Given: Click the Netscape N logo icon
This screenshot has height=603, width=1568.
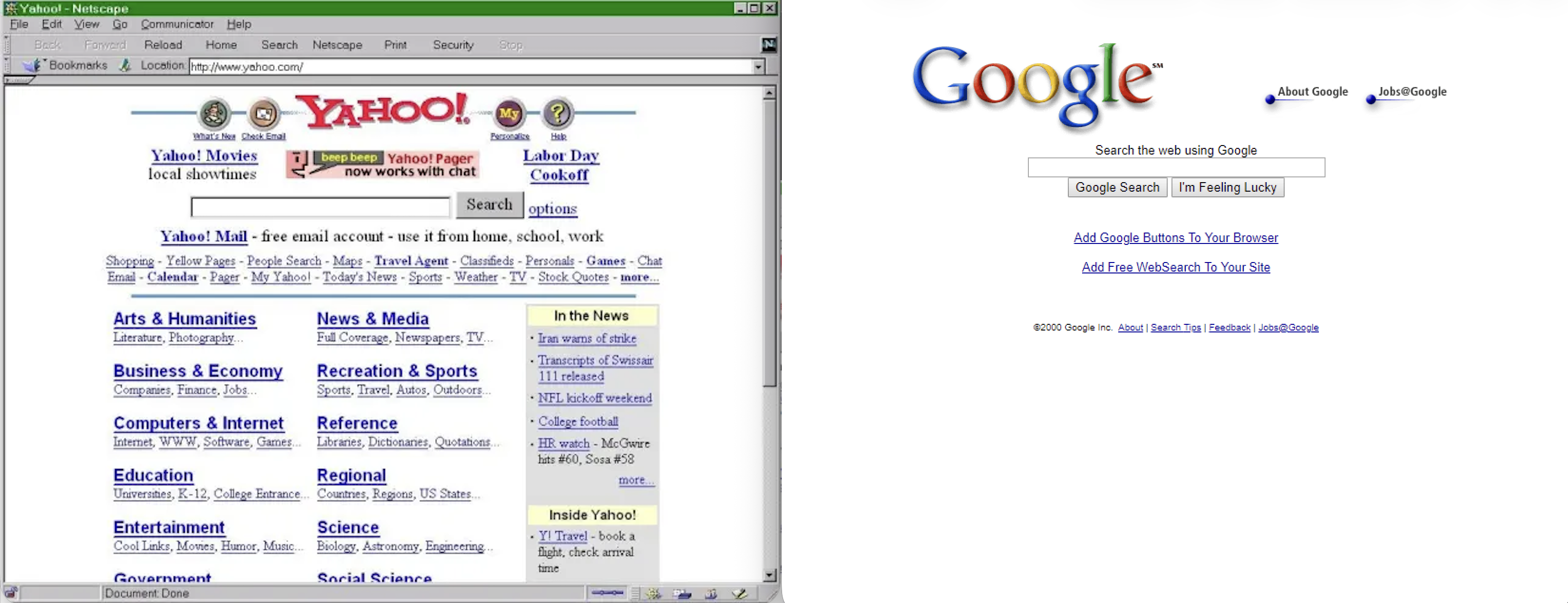Looking at the screenshot, I should tap(768, 44).
